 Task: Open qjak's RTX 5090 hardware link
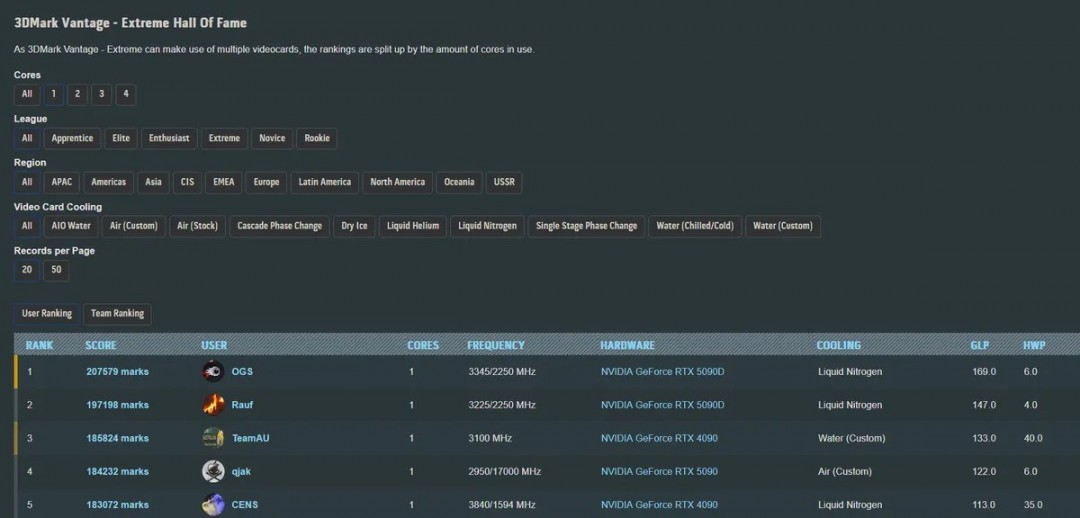pos(659,471)
